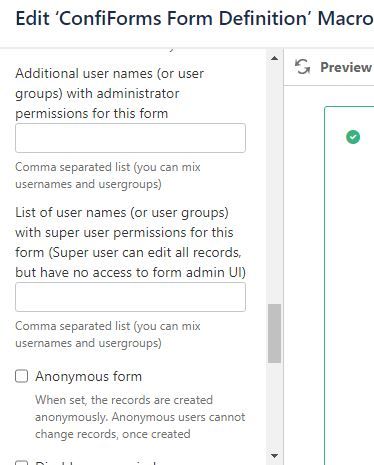
Task: Focus the administrator permissions user names field
Action: pos(130,138)
